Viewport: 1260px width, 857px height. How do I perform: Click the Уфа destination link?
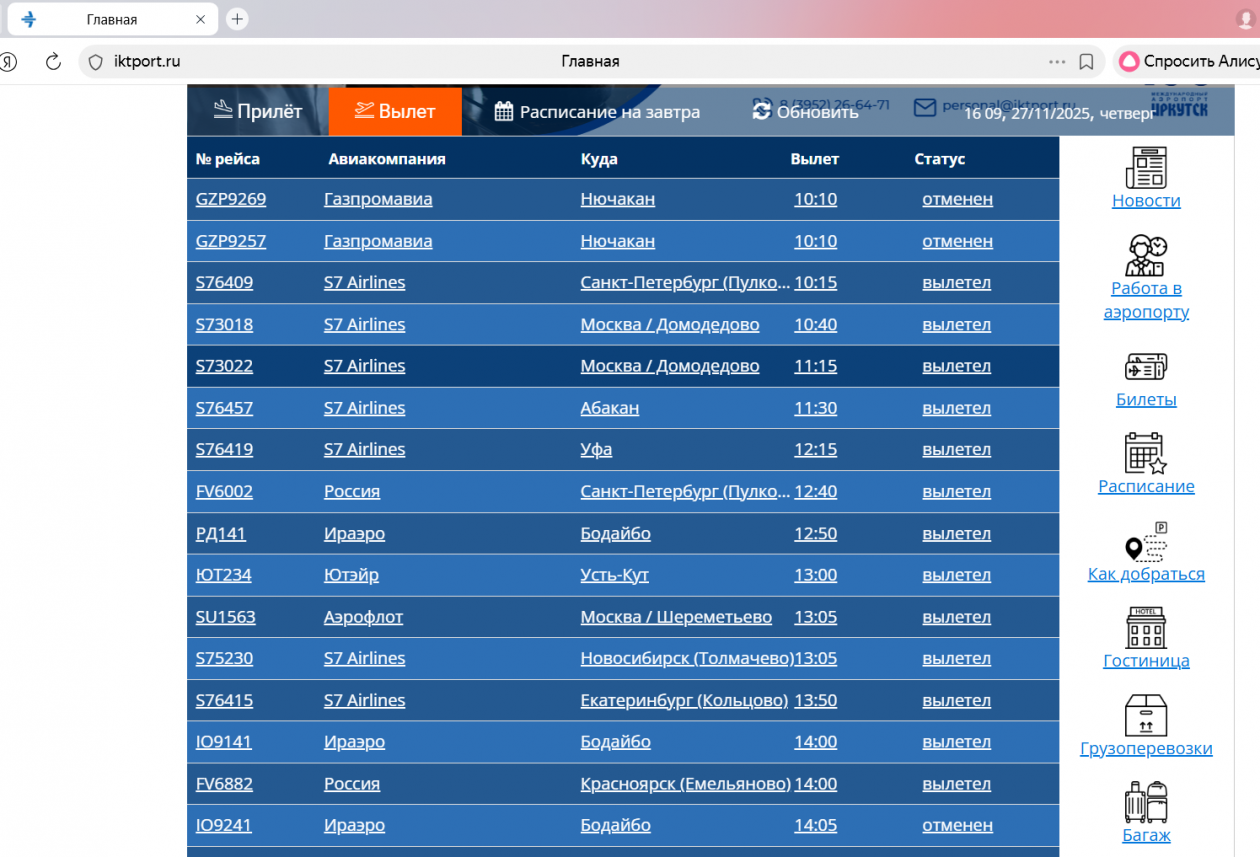[x=596, y=450]
